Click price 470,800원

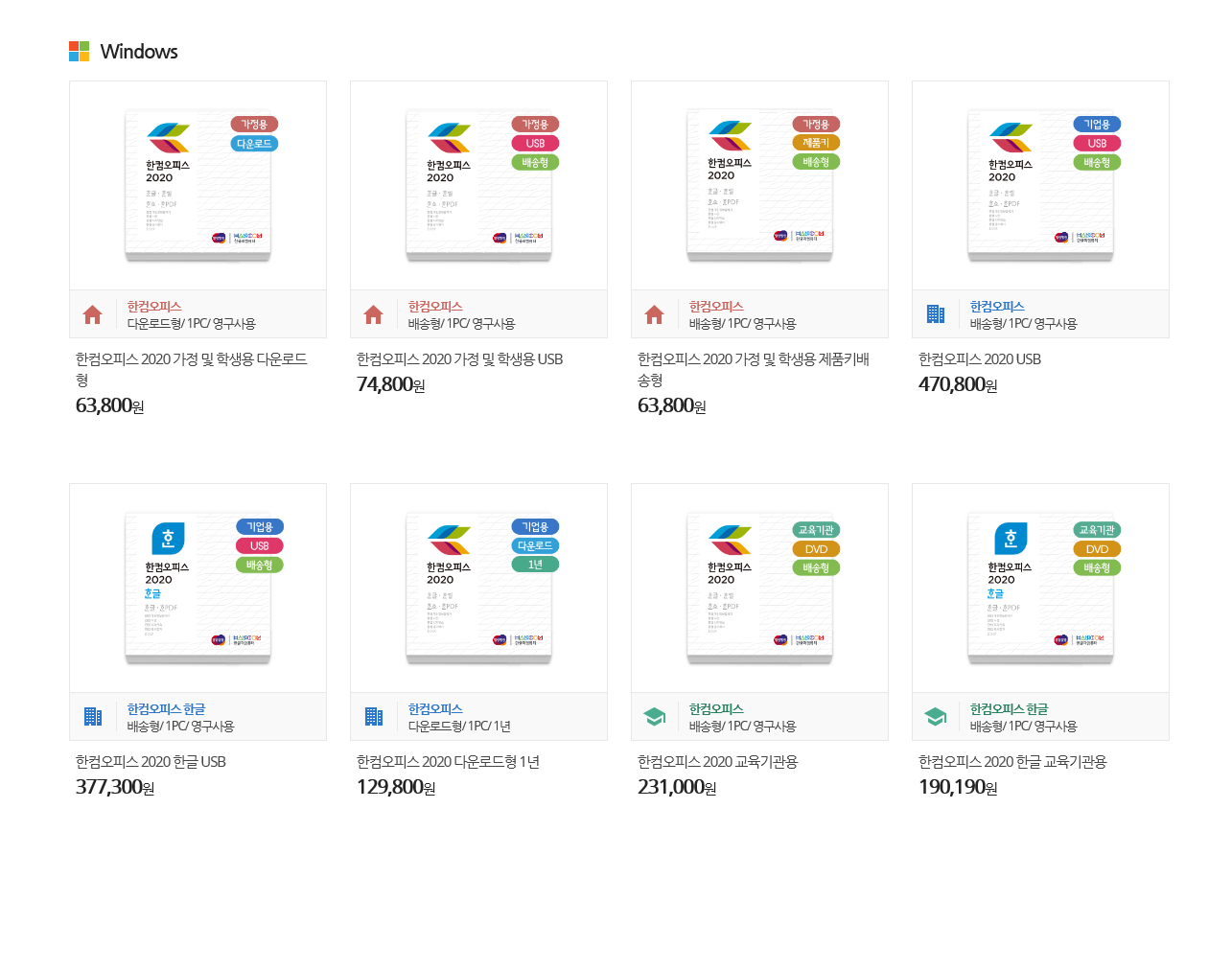pyautogui.click(x=958, y=384)
